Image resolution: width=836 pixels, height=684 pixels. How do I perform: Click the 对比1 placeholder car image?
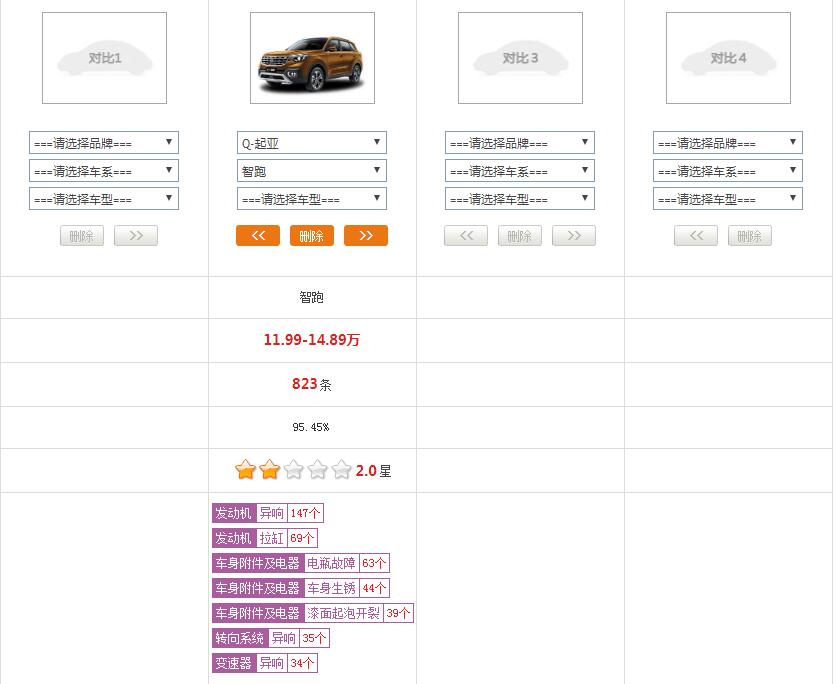coord(104,58)
